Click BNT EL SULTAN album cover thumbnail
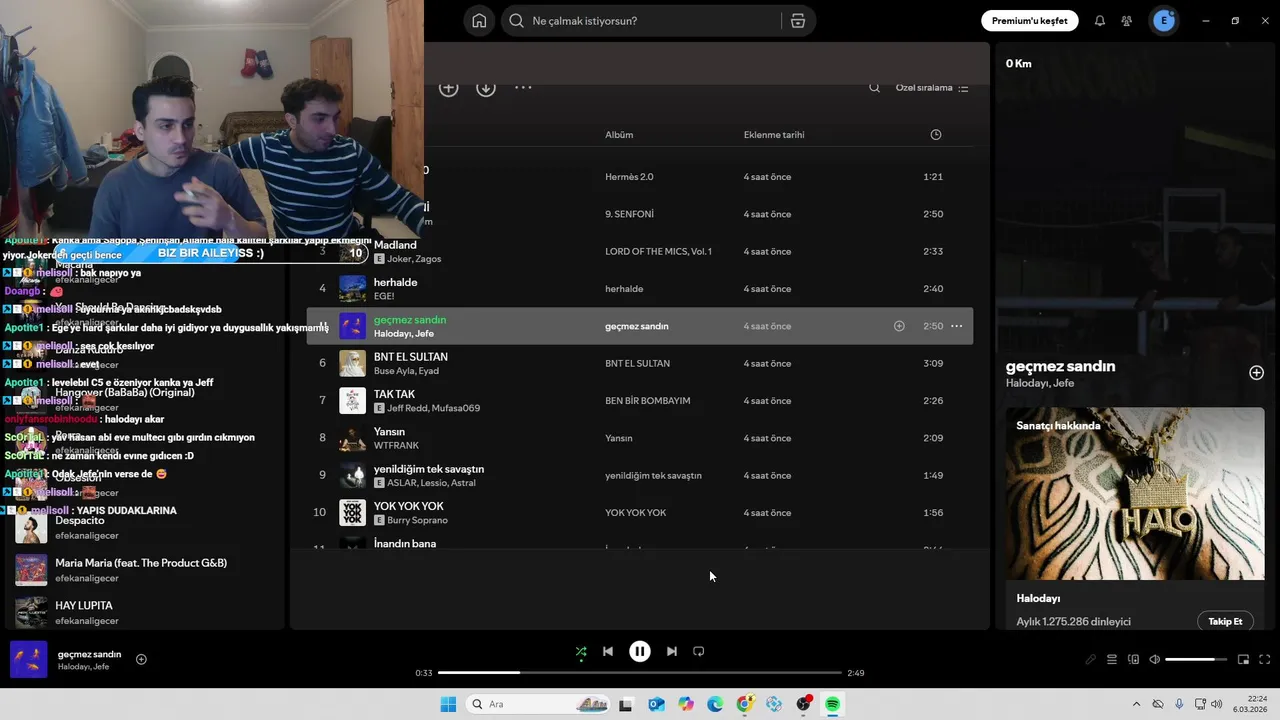The height and width of the screenshot is (720, 1280). click(x=352, y=363)
